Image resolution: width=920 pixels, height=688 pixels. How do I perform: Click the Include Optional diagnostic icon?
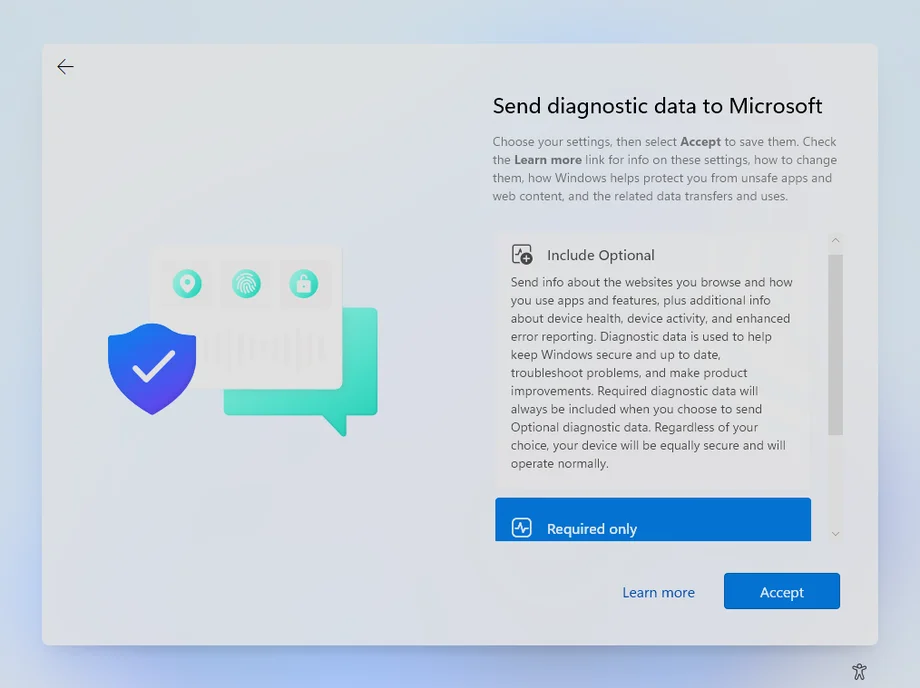(522, 255)
